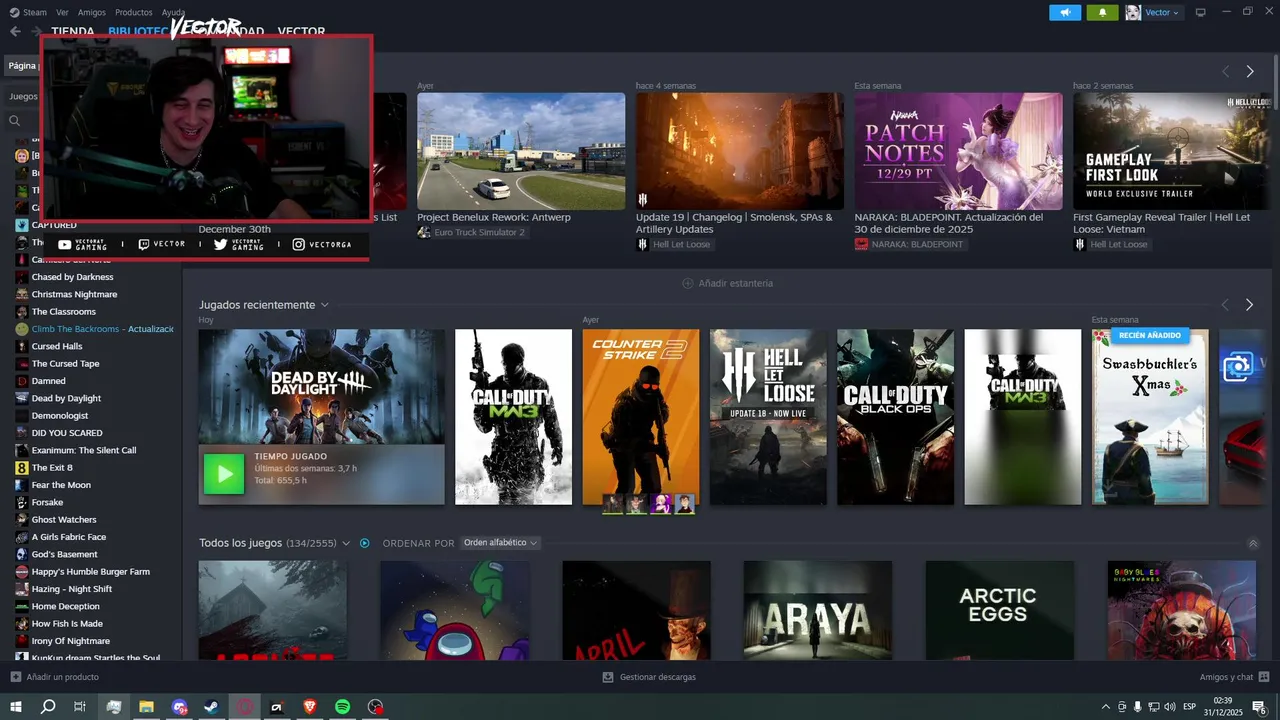1280x720 pixels.
Task: Click Añadir un producto button
Action: point(55,677)
